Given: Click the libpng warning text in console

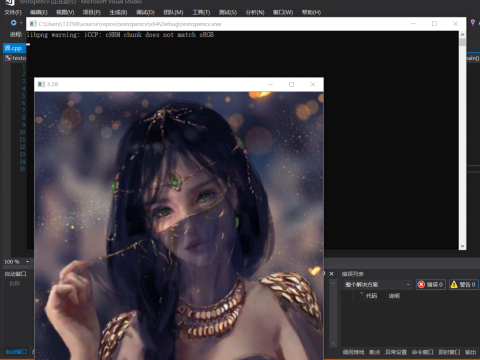Looking at the screenshot, I should 120,35.
